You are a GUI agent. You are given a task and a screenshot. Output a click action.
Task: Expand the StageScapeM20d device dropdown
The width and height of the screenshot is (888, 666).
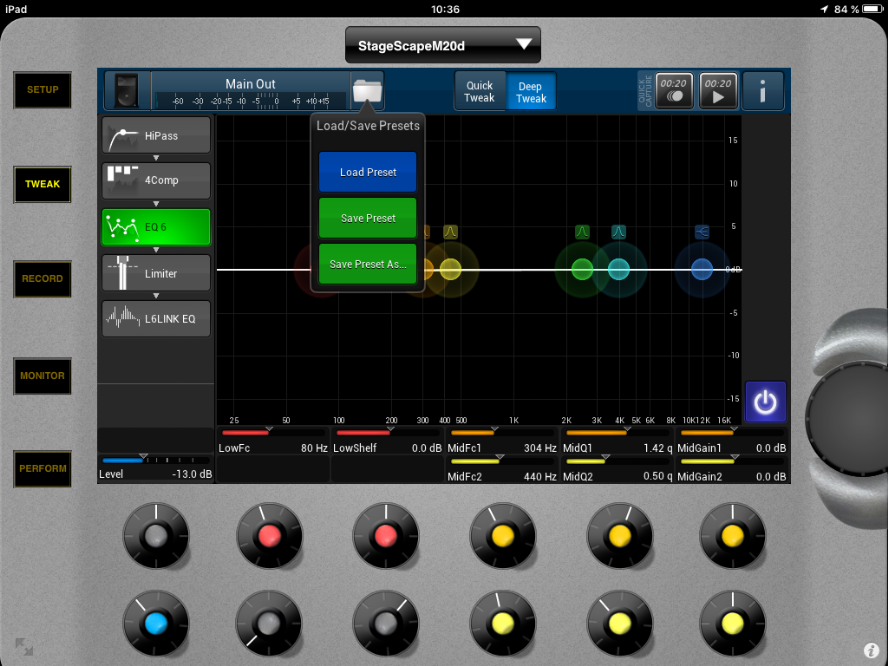click(443, 45)
